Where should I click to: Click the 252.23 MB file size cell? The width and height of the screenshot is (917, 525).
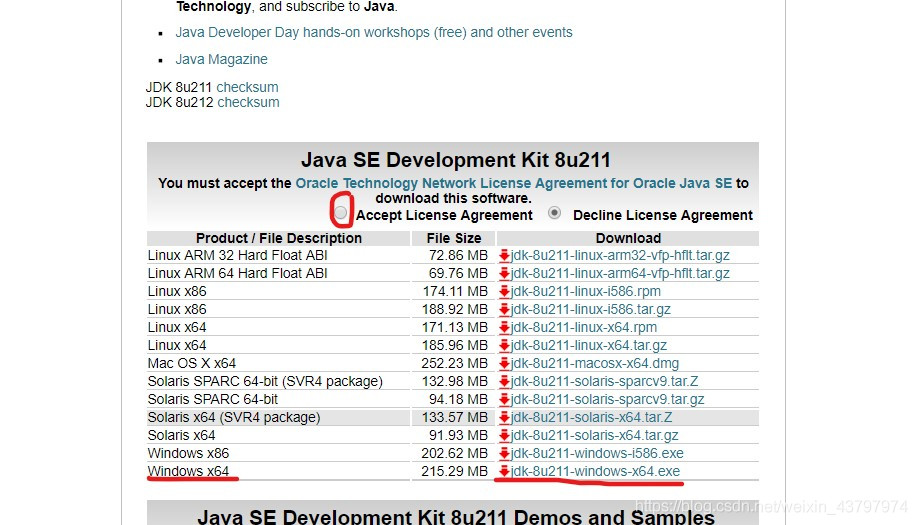click(454, 364)
